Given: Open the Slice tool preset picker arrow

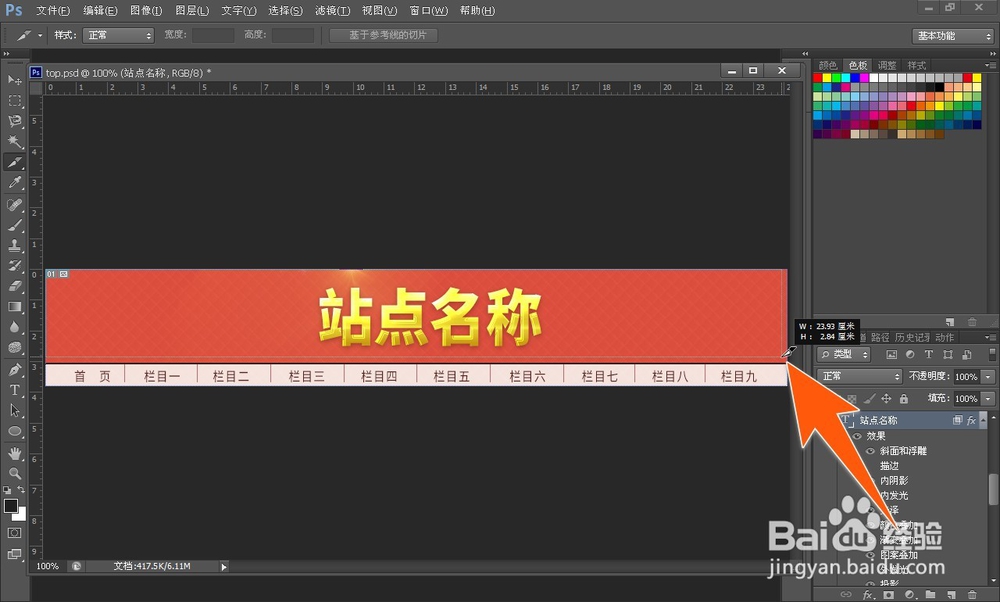Looking at the screenshot, I should 40,36.
